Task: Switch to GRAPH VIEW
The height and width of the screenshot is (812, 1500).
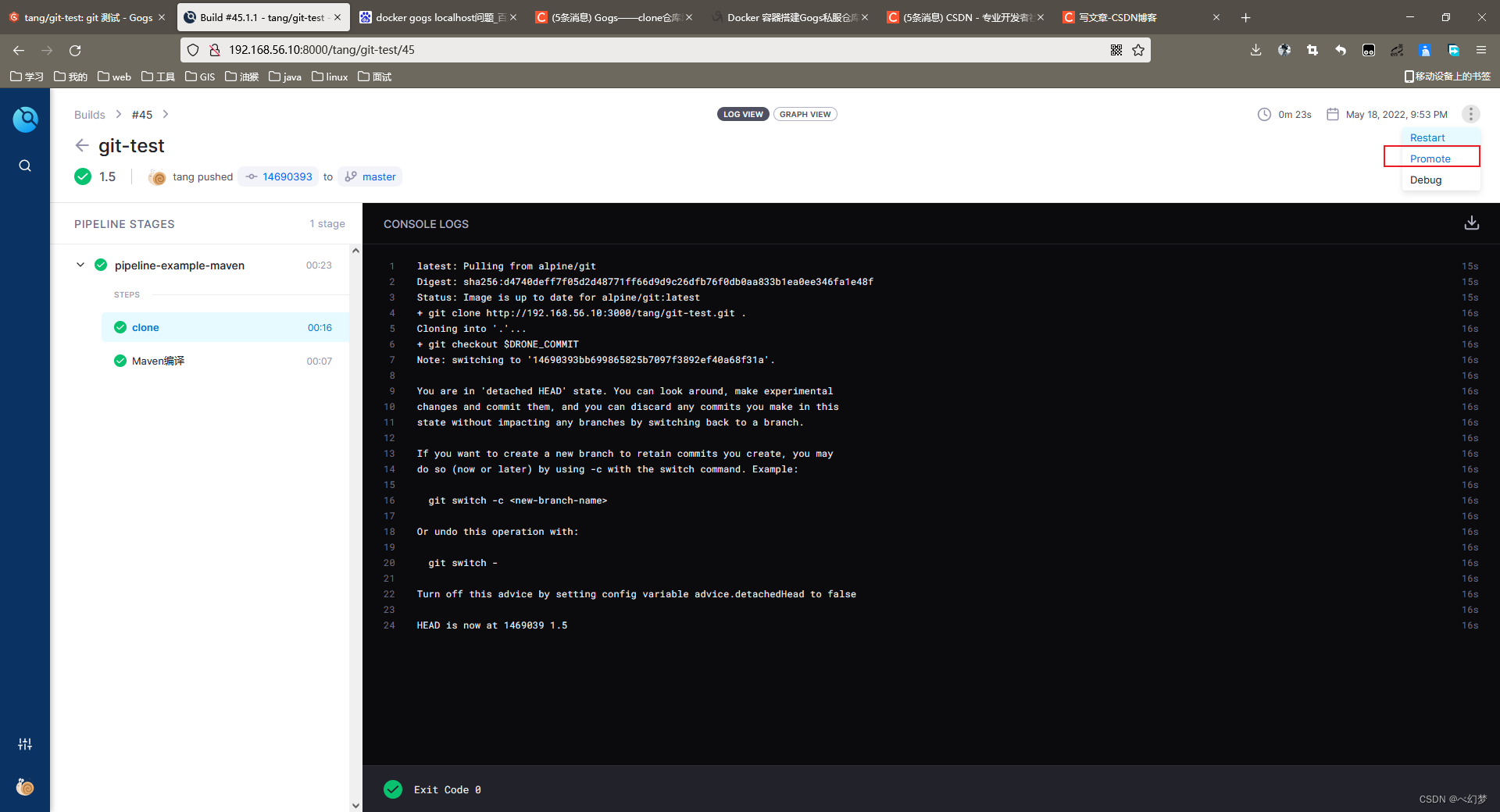Action: coord(805,114)
